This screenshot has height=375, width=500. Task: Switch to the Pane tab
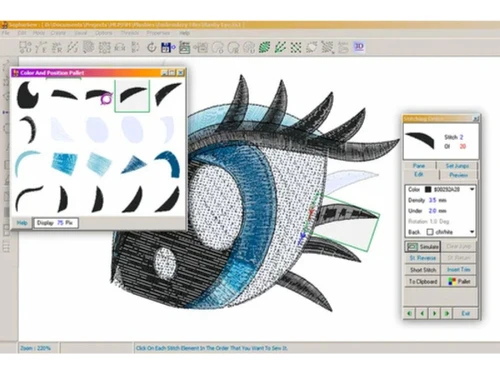click(x=419, y=166)
